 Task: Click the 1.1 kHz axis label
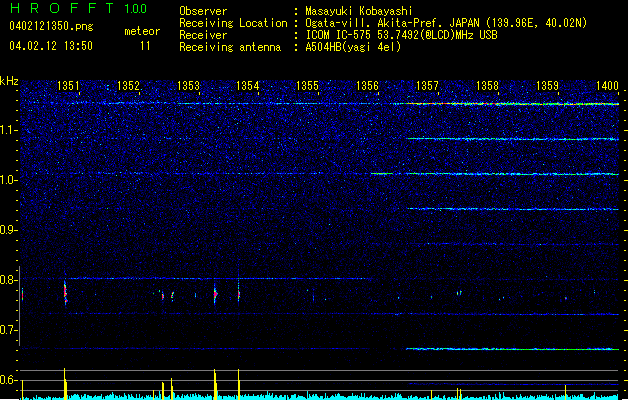(9, 130)
